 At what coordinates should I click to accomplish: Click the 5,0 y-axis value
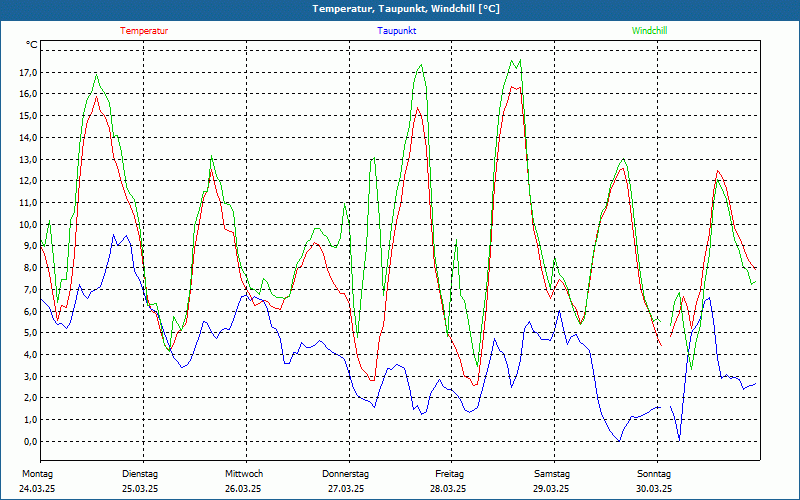coord(30,333)
